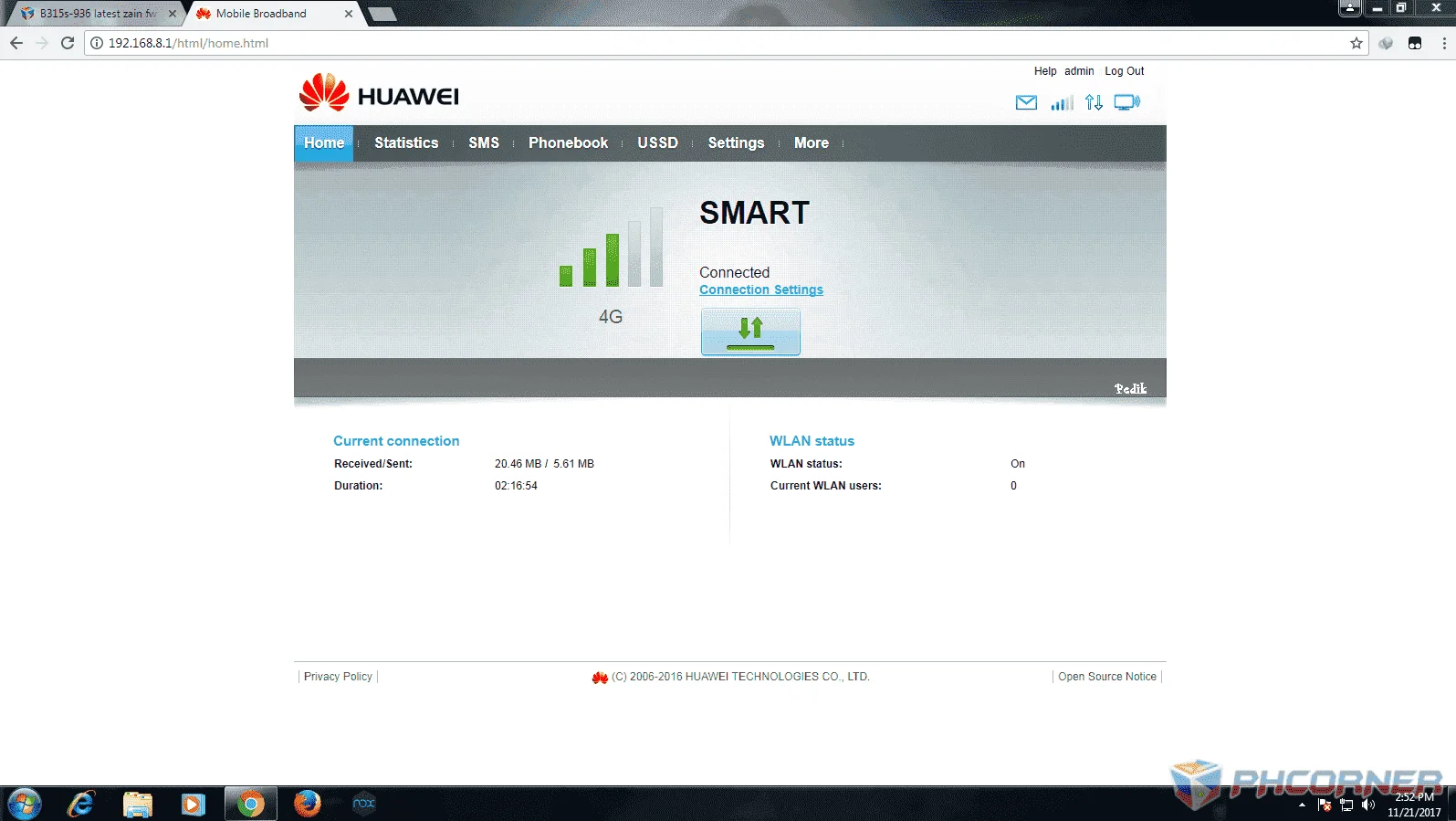Viewport: 1456px width, 821px height.
Task: Open the Privacy Policy link
Action: (x=338, y=677)
